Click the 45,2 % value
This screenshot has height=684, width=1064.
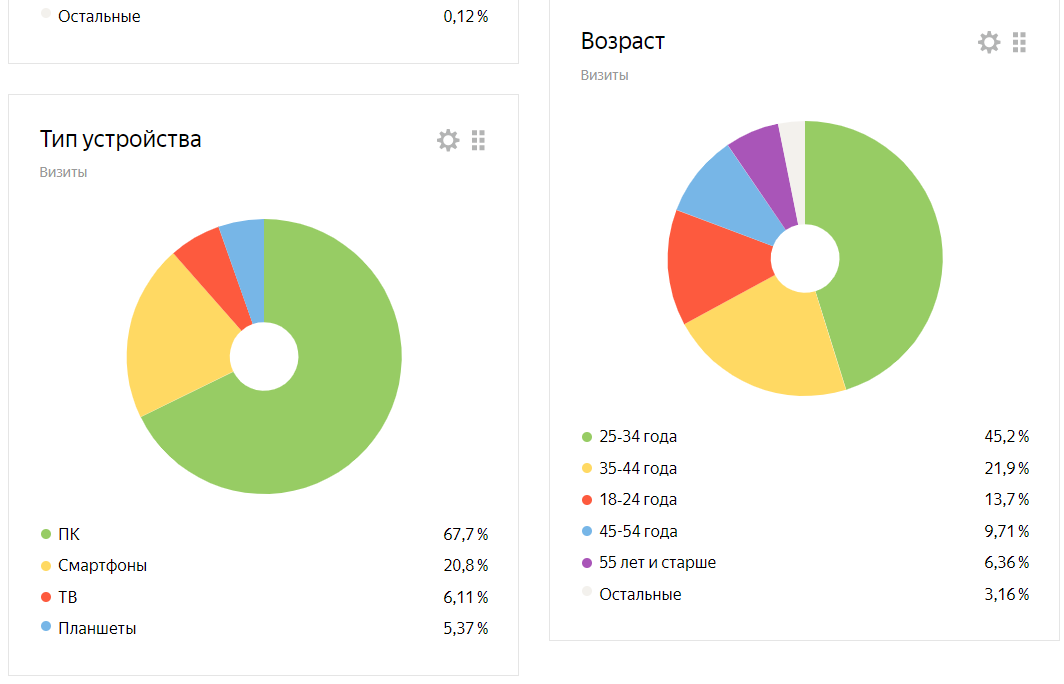pos(1006,436)
